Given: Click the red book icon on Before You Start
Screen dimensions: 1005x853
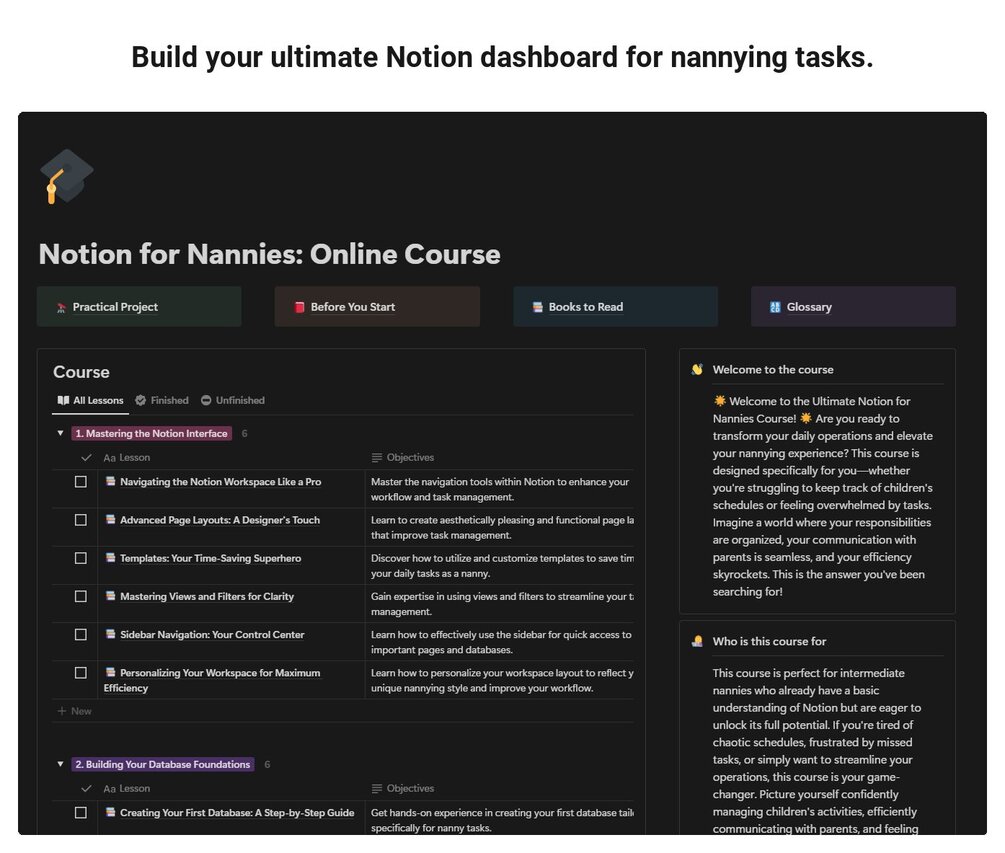Looking at the screenshot, I should click(299, 307).
